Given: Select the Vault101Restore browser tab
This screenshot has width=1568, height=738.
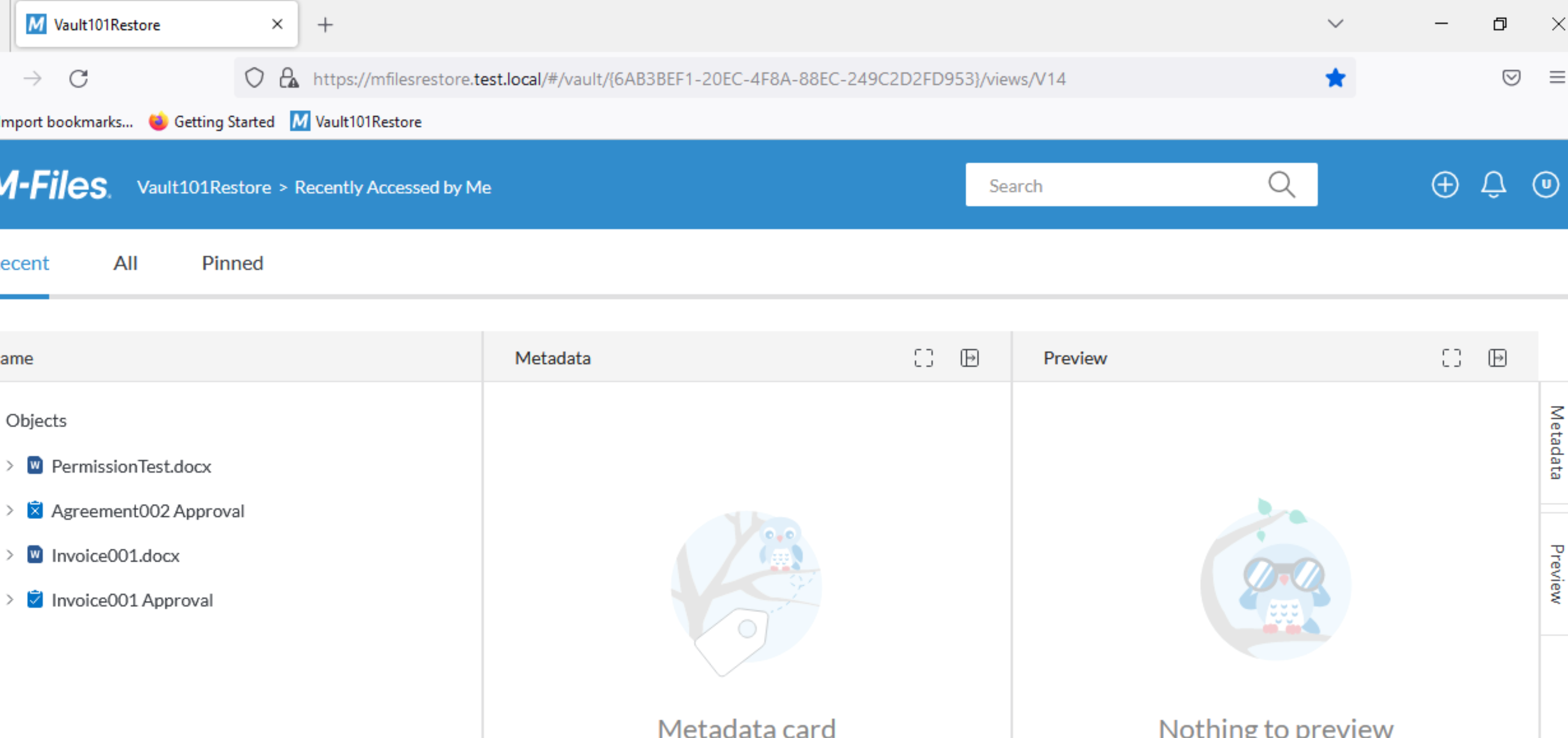Looking at the screenshot, I should pyautogui.click(x=156, y=24).
